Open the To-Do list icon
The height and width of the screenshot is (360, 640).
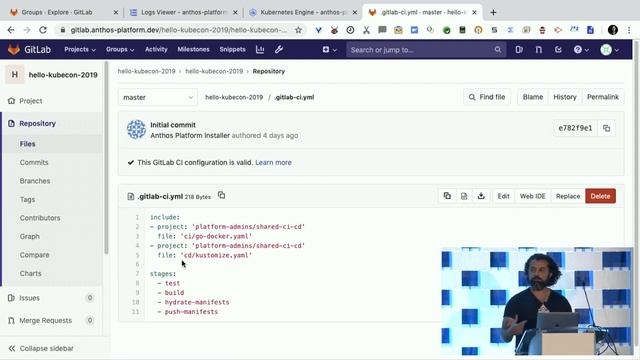point(558,49)
